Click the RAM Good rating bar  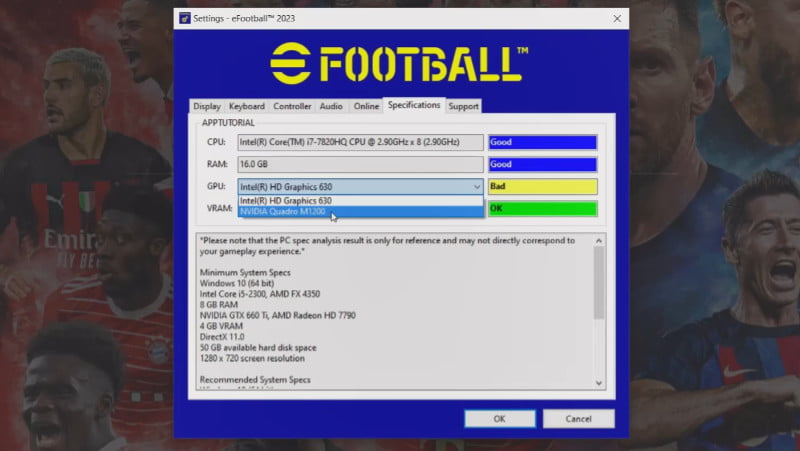542,164
